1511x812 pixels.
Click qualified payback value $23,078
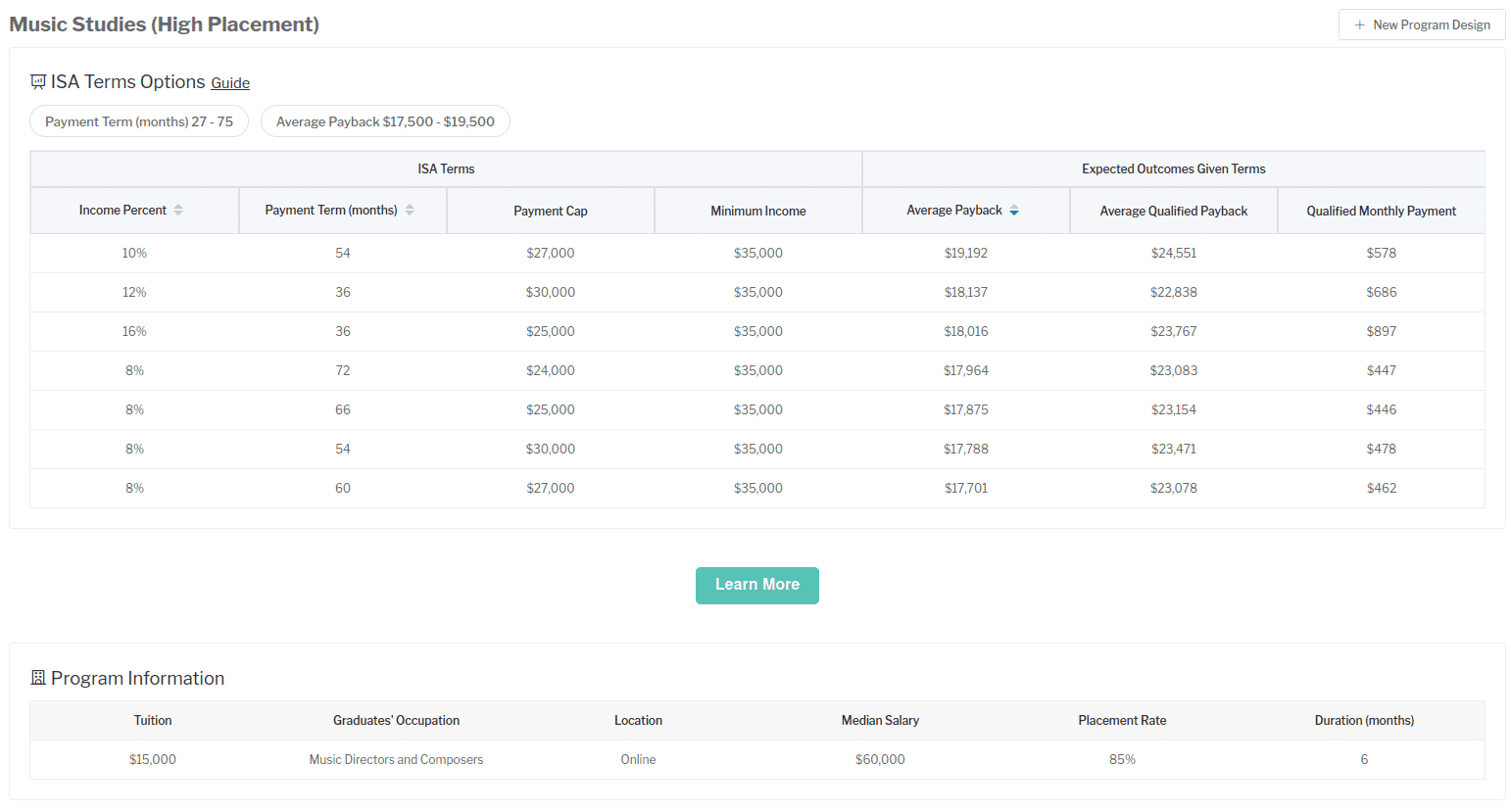coord(1174,488)
